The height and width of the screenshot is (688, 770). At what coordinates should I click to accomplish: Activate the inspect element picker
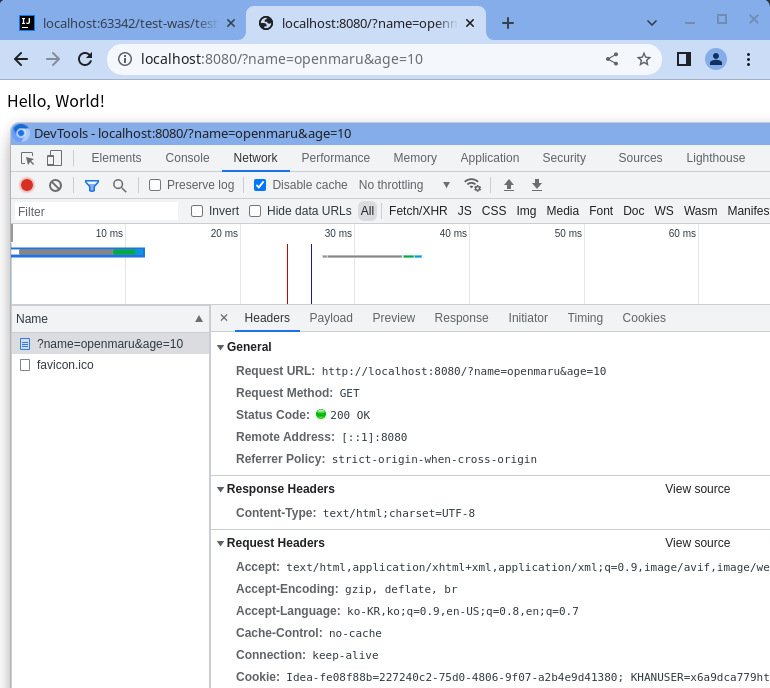[x=27, y=158]
